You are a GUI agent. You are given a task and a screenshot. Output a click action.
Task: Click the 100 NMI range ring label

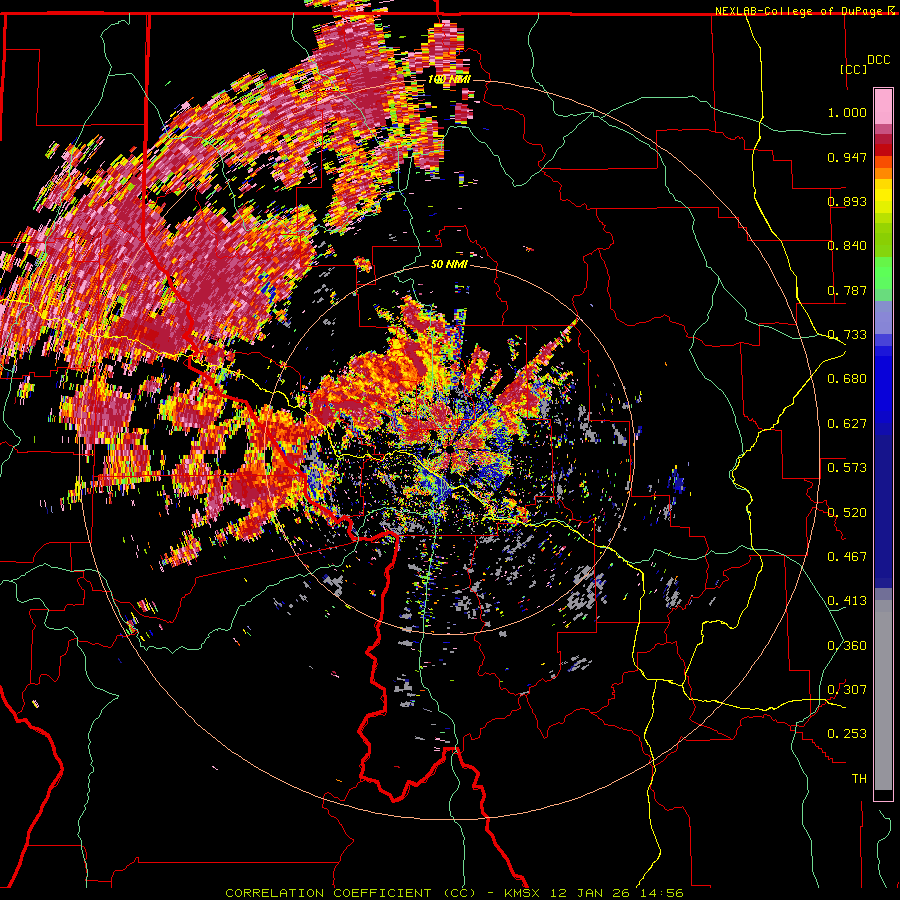point(449,79)
